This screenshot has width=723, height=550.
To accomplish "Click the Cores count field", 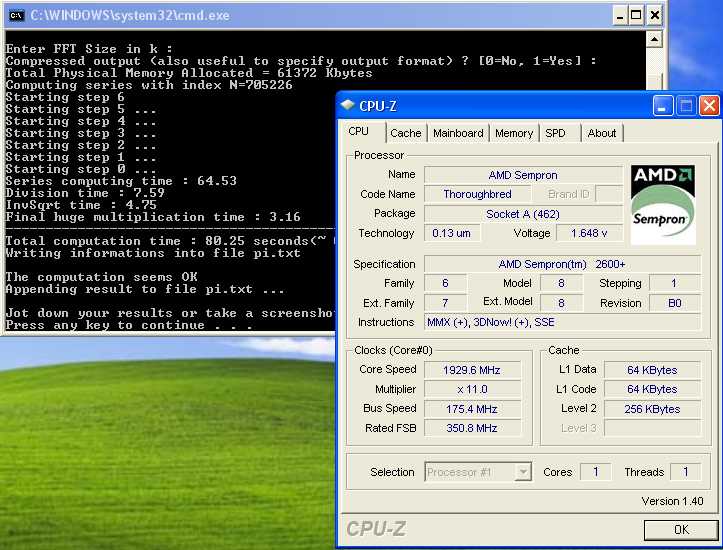I will pos(595,472).
